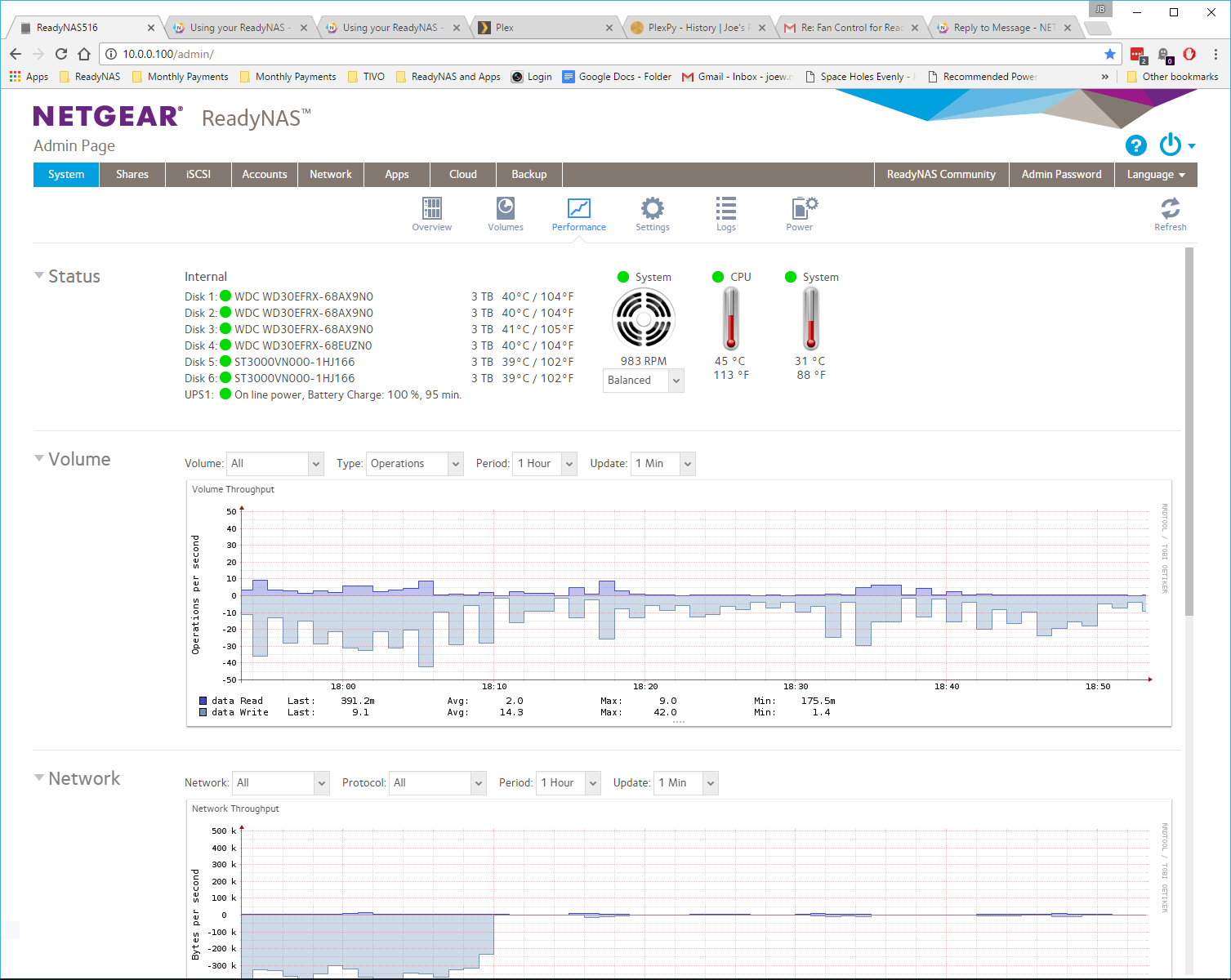Open the Apps bookmarks grid icon
Screen dimensions: 1231x980
[x=15, y=77]
